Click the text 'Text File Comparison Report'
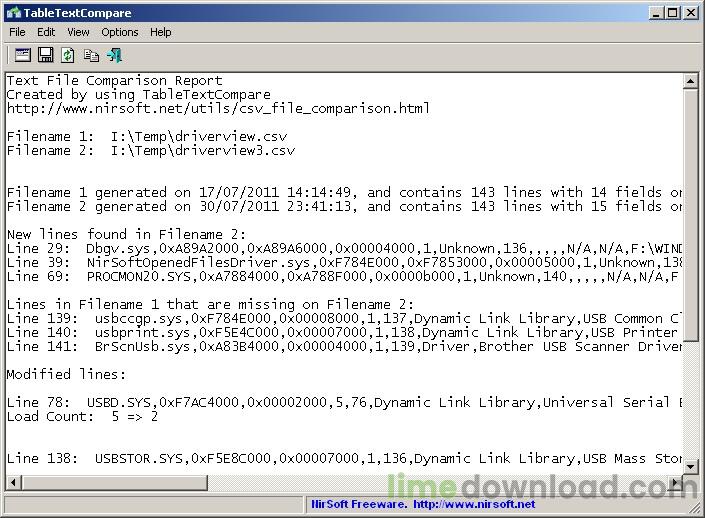Image resolution: width=705 pixels, height=518 pixels. [x=115, y=80]
